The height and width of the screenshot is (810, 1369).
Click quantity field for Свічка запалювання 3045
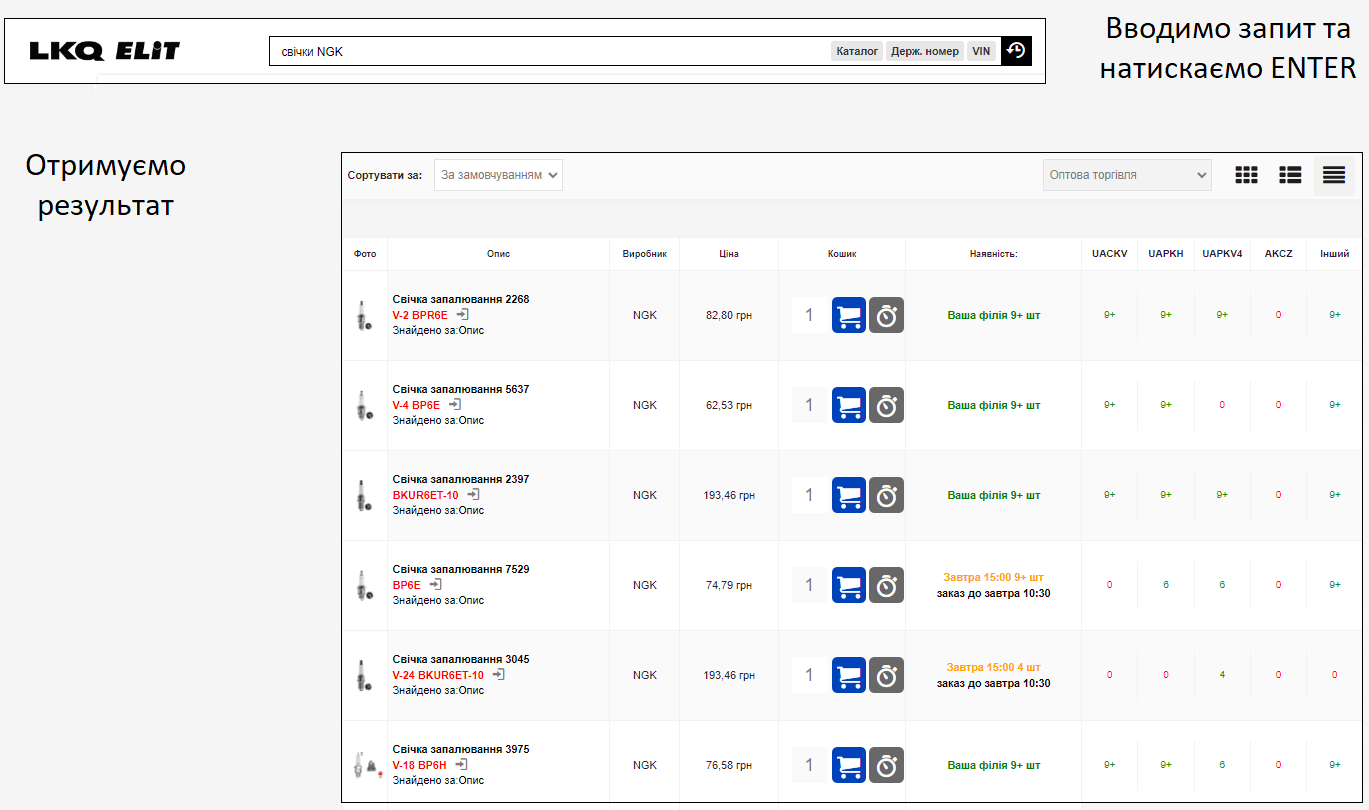[810, 676]
